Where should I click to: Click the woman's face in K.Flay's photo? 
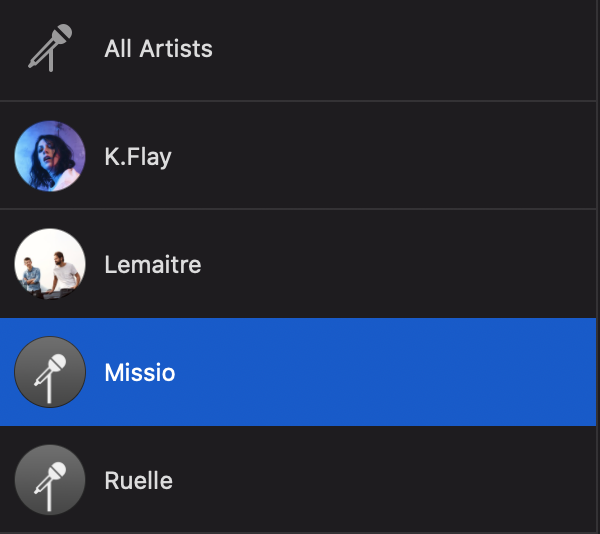[46, 157]
